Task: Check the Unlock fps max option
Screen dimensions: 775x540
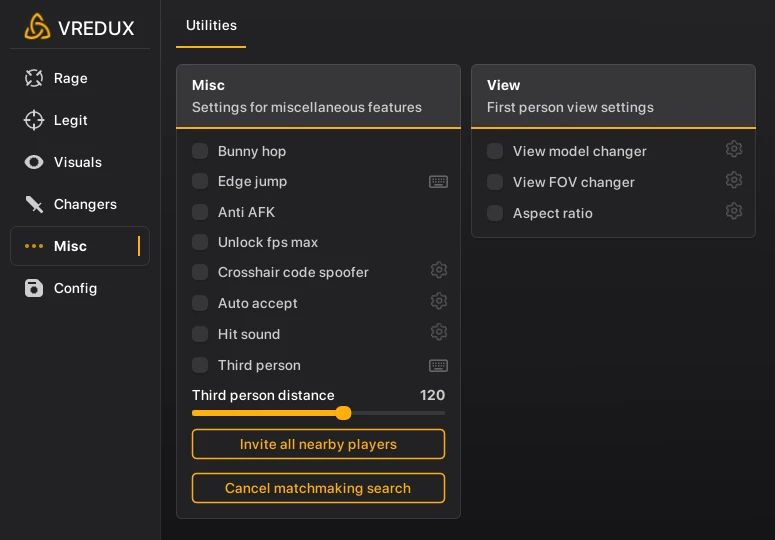Action: pos(200,242)
